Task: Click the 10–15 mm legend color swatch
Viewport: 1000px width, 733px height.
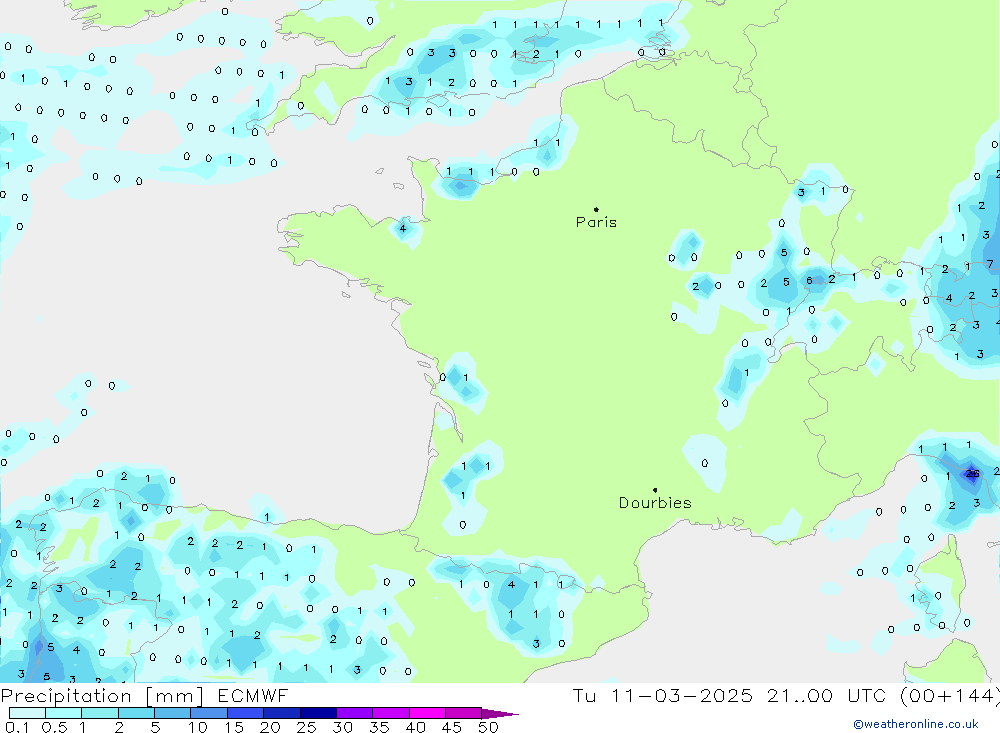Action: point(209,713)
